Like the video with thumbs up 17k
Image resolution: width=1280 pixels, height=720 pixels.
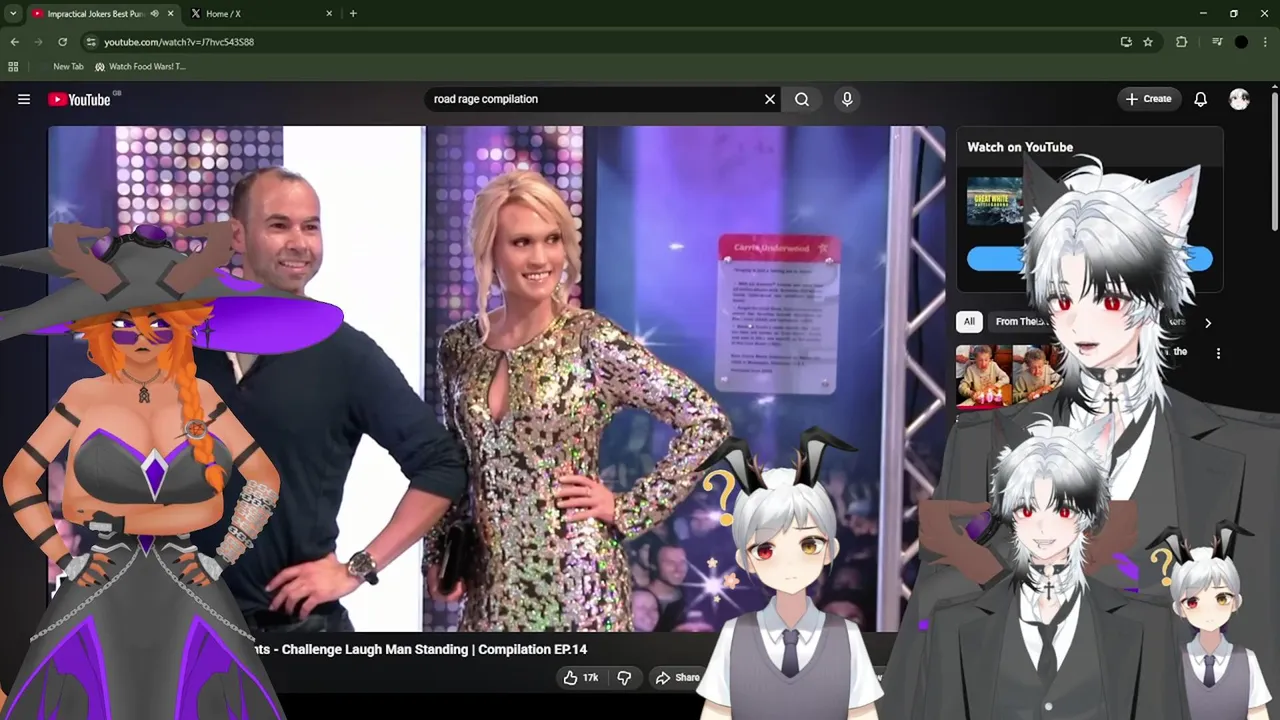580,678
